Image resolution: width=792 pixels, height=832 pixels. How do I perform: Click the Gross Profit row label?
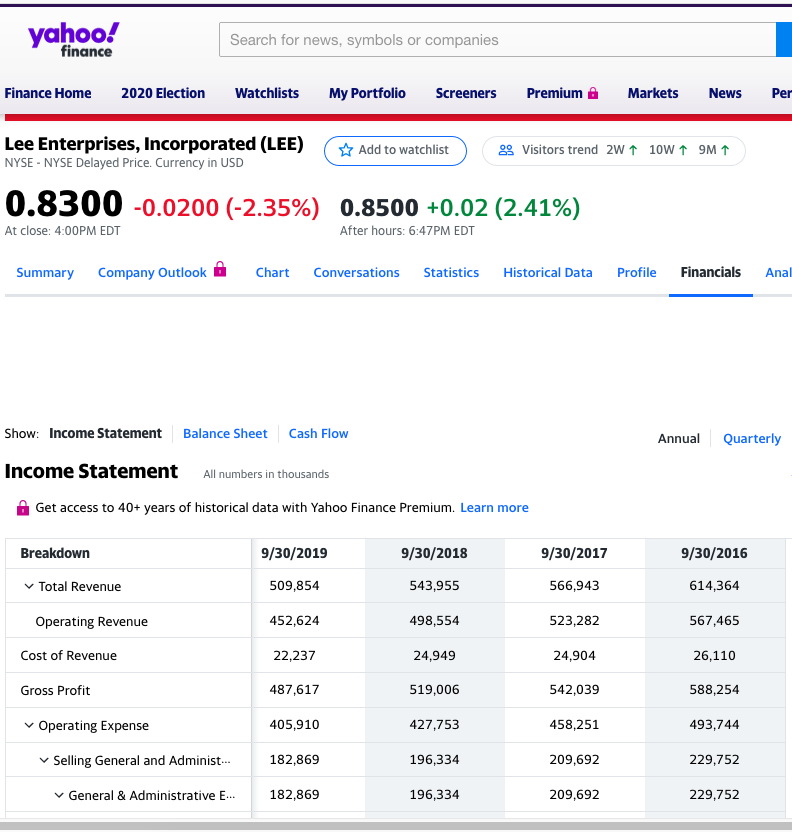55,691
